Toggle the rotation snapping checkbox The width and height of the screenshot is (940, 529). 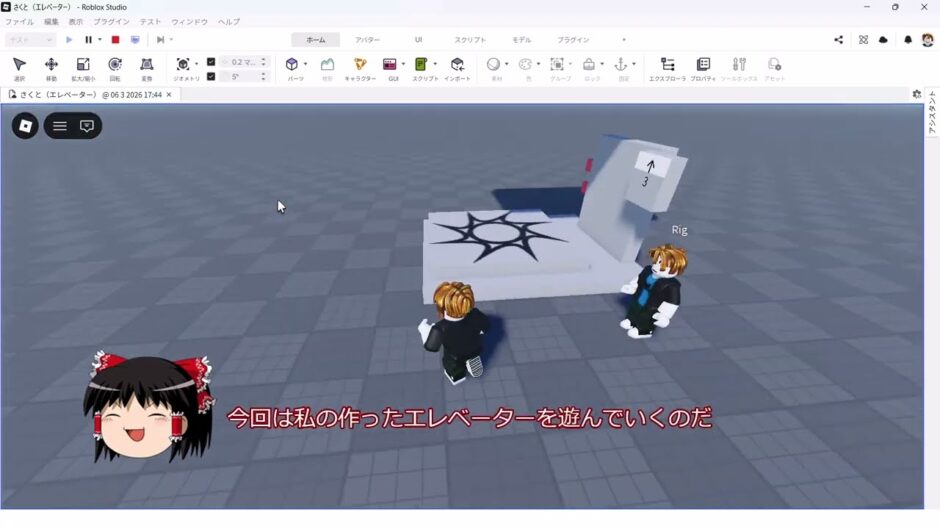click(211, 76)
